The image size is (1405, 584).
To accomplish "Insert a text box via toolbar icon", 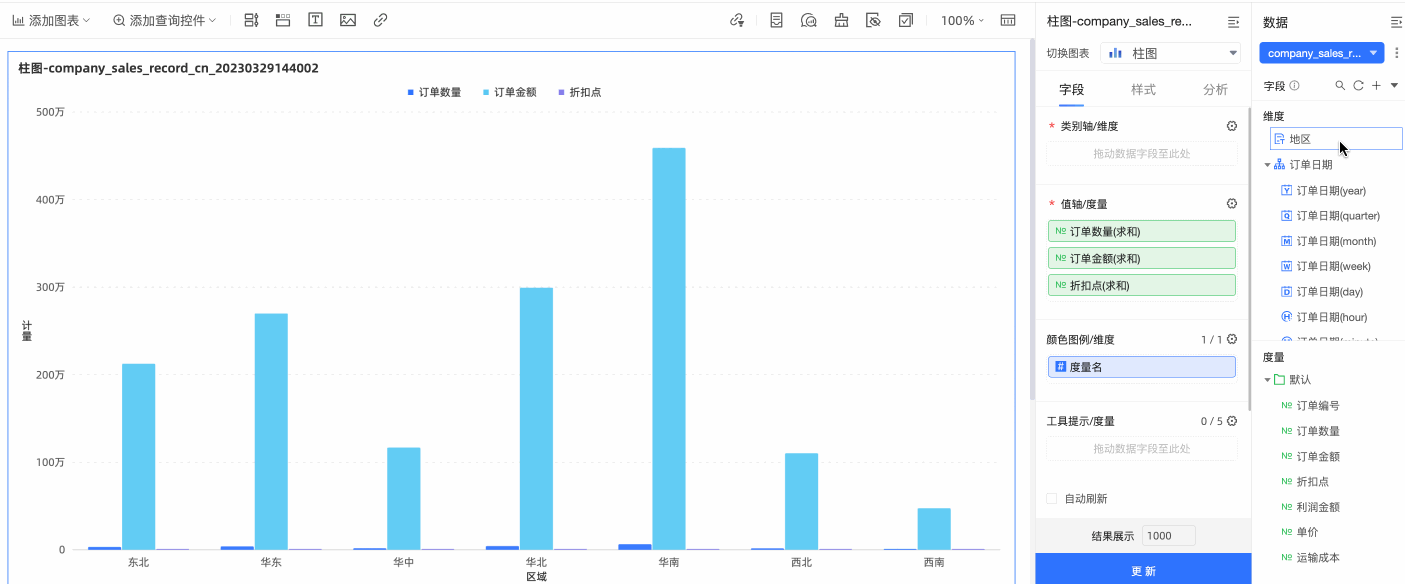I will tap(315, 20).
